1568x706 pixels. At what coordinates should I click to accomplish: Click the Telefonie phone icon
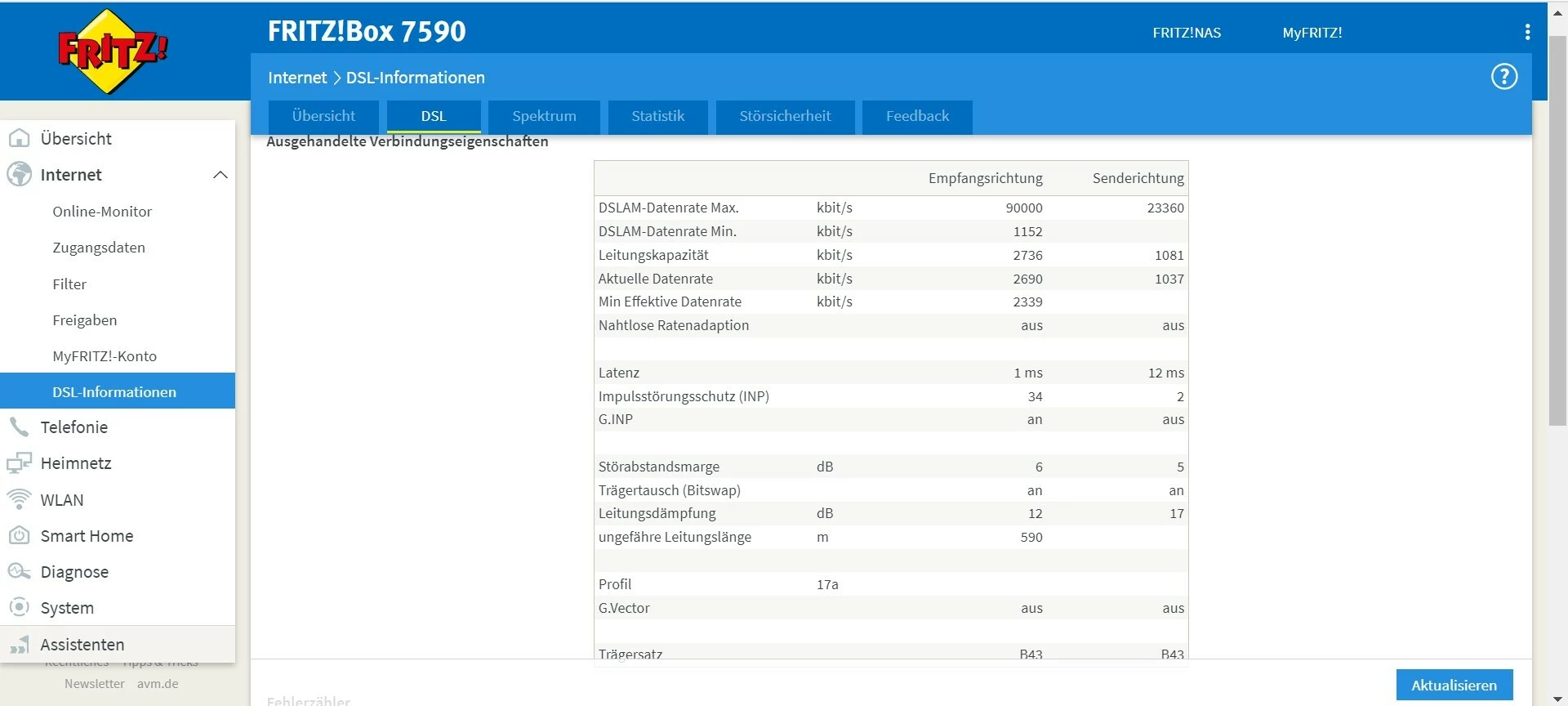coord(19,427)
